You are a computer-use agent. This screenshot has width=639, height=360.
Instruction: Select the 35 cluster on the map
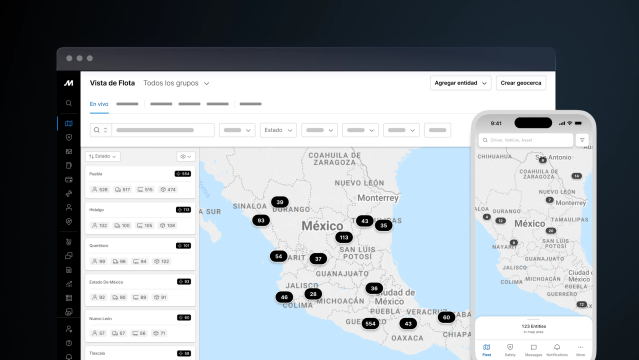[x=383, y=225]
